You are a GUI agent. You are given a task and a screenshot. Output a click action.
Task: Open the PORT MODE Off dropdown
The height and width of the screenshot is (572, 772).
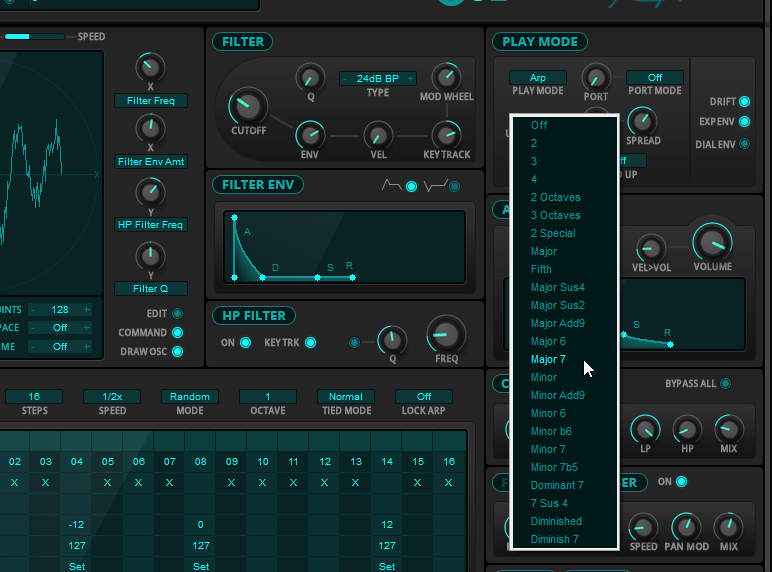[x=655, y=77]
